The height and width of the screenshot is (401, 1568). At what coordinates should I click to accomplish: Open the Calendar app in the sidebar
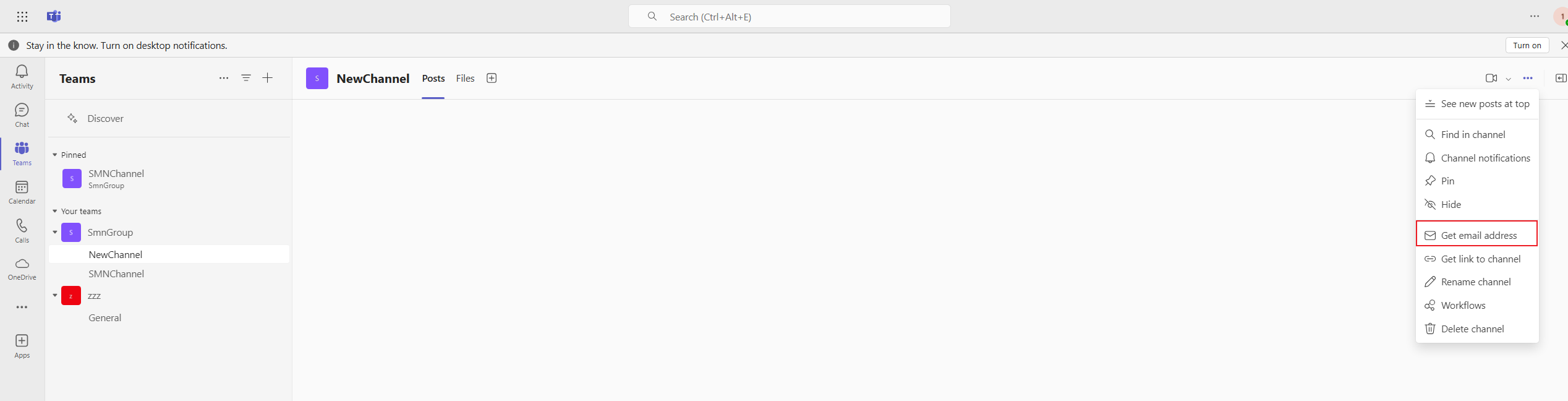pos(22,192)
